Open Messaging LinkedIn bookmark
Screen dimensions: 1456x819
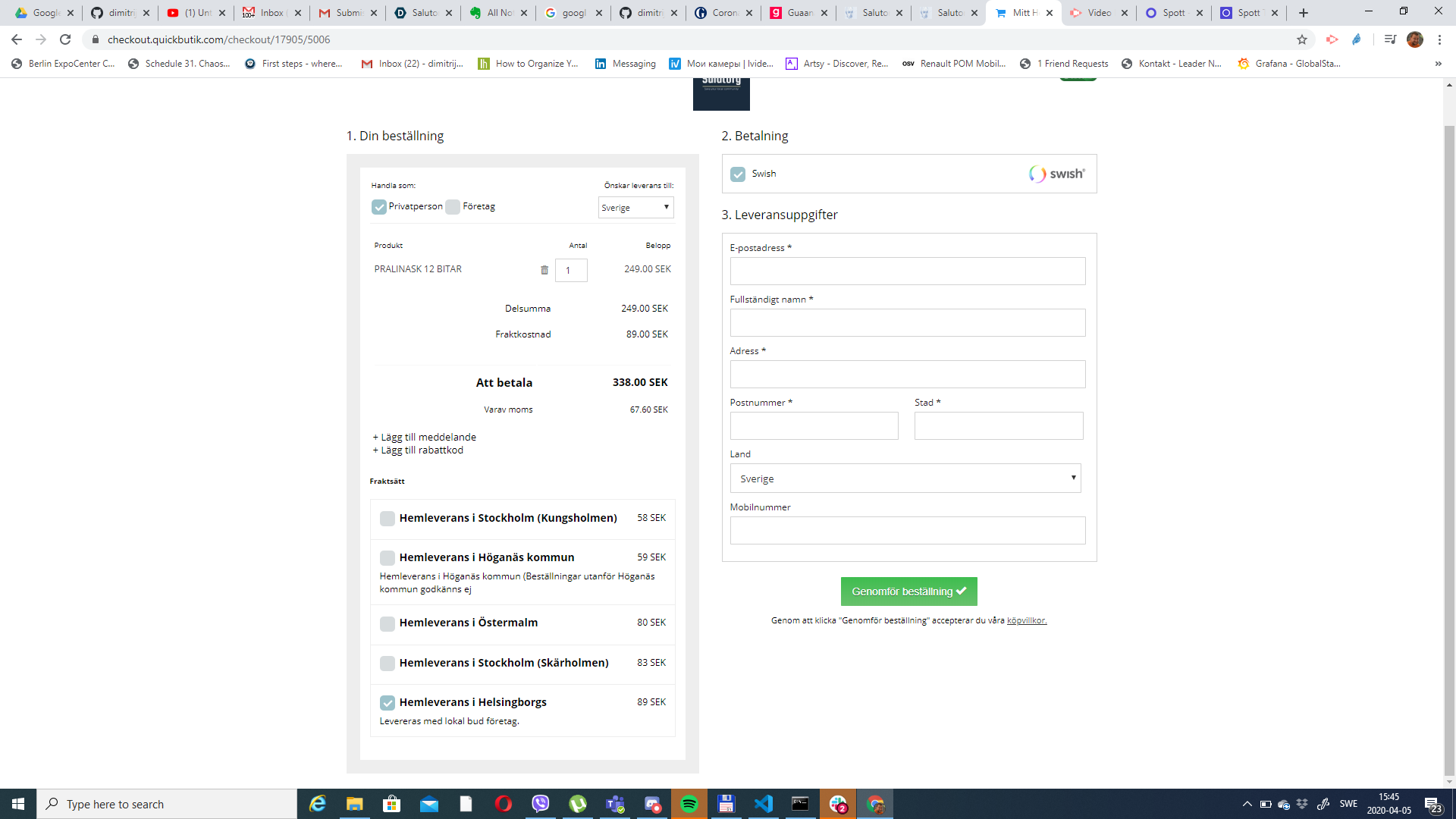pyautogui.click(x=626, y=64)
